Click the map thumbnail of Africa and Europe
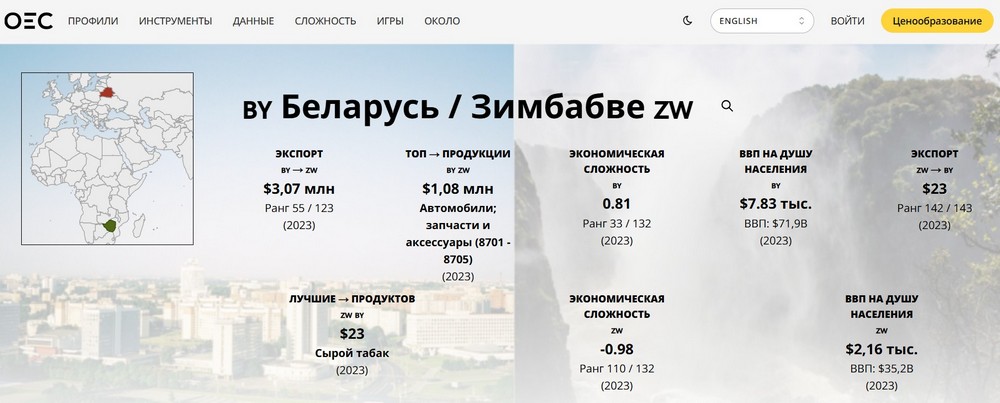The height and width of the screenshot is (403, 1000). (x=107, y=159)
